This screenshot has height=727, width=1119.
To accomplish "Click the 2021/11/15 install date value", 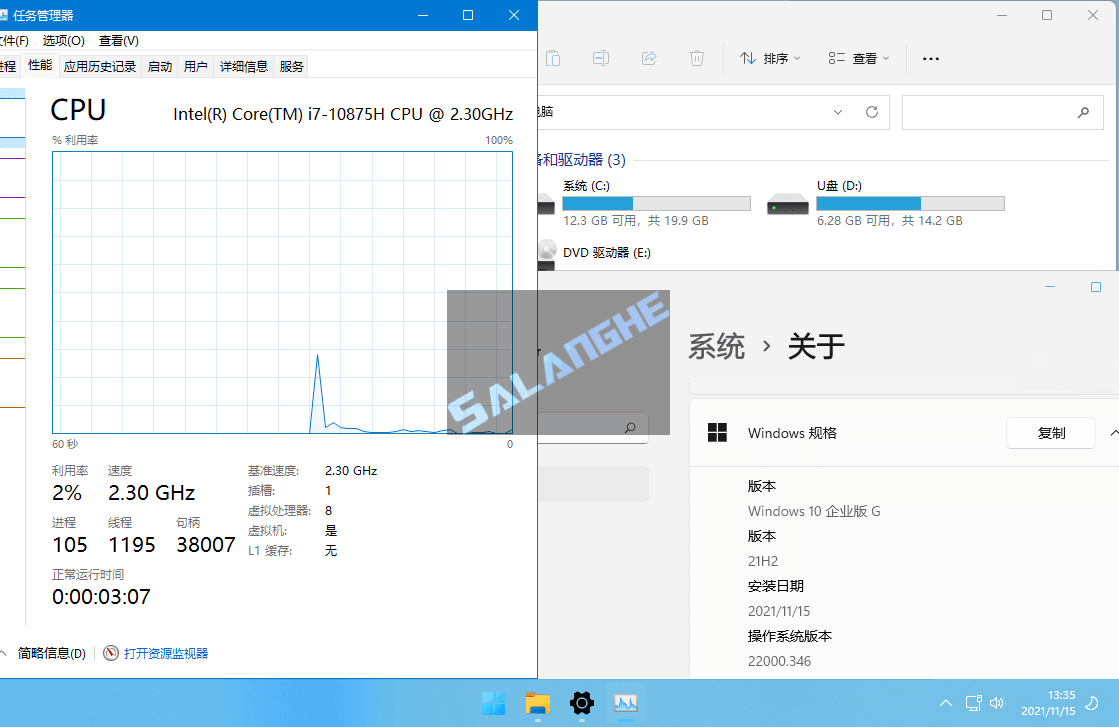I will (779, 611).
